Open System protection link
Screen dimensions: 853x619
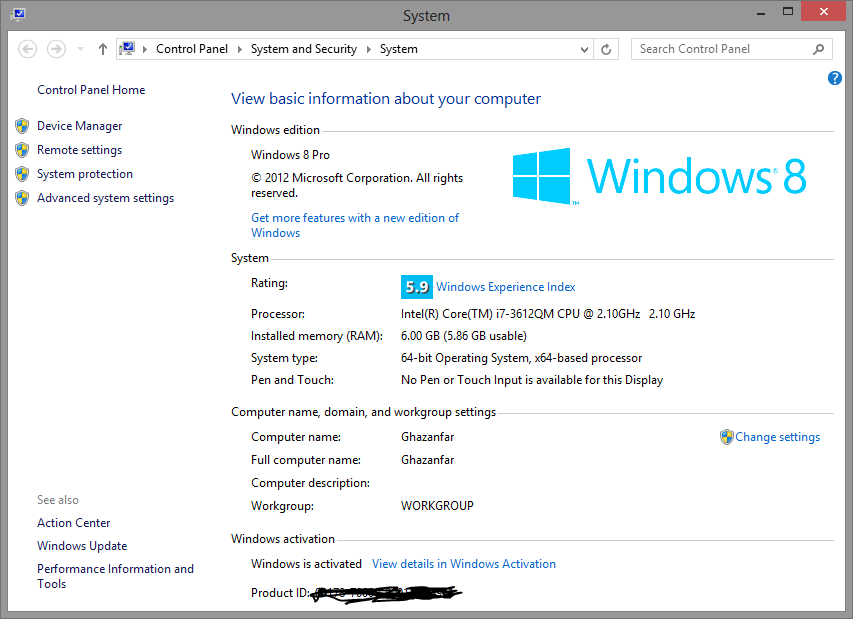(85, 174)
